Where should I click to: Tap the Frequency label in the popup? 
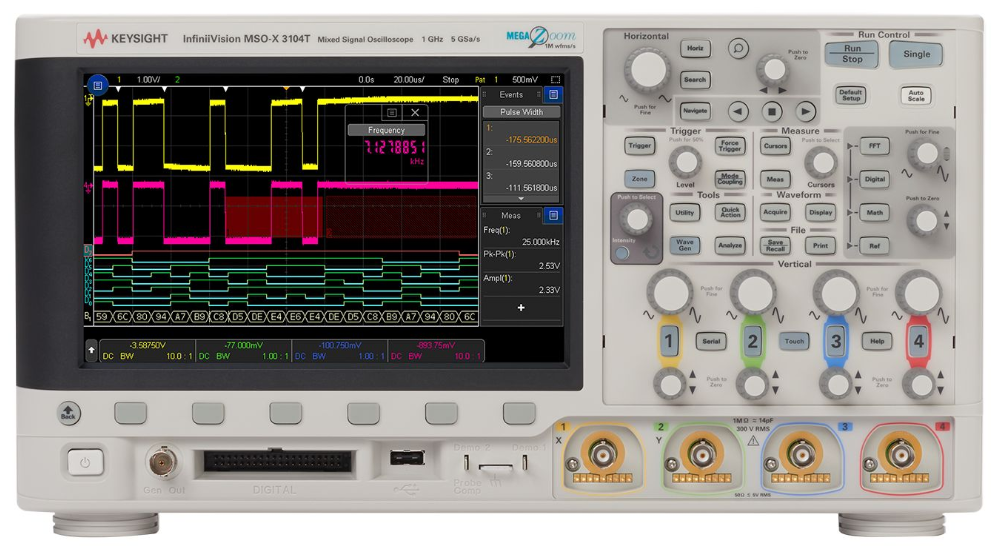point(386,130)
